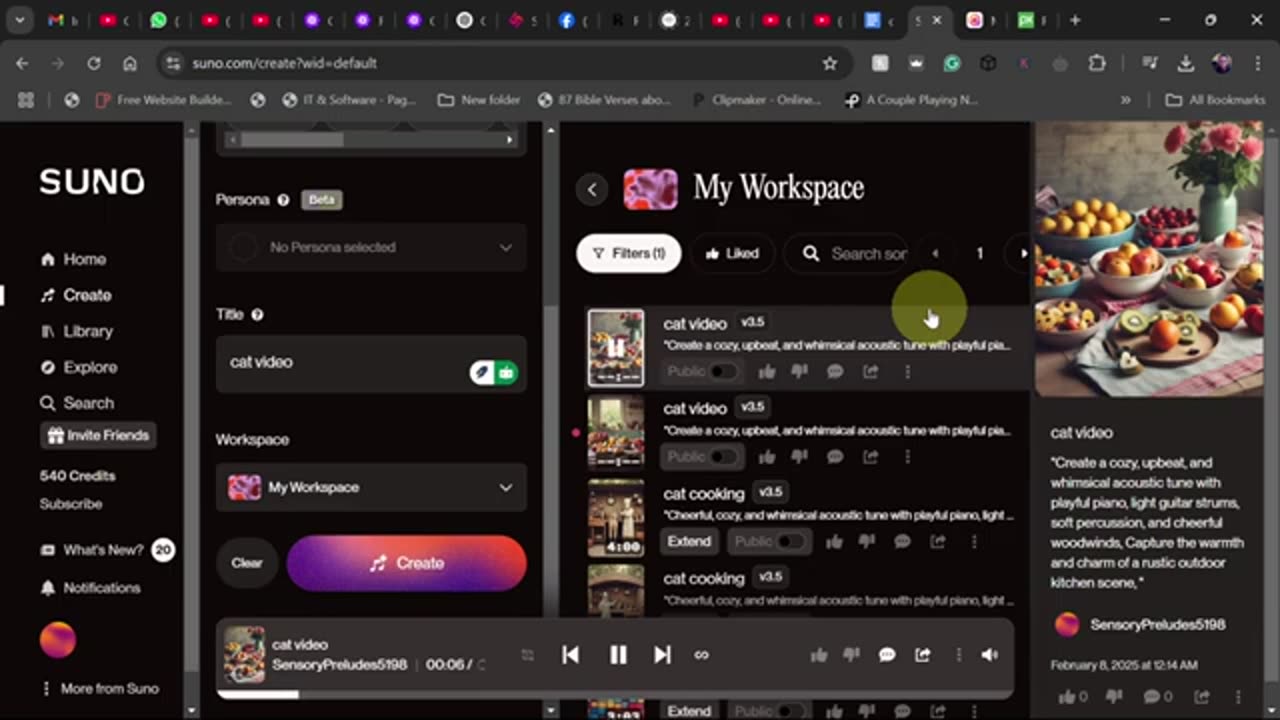The height and width of the screenshot is (720, 1280).
Task: Pause playback in the bottom player
Action: click(x=618, y=655)
